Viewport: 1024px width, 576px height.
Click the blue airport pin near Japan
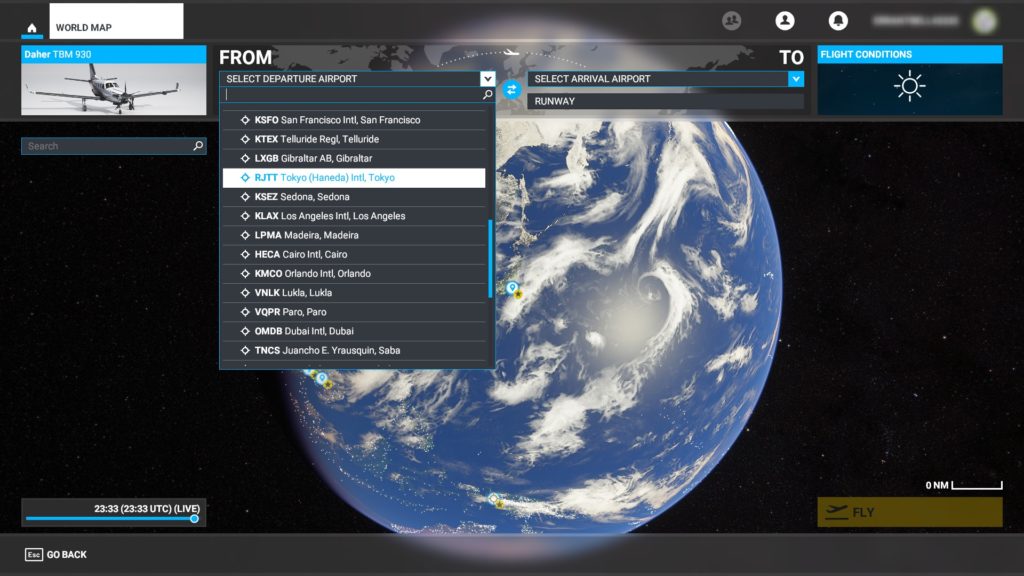pyautogui.click(x=512, y=288)
